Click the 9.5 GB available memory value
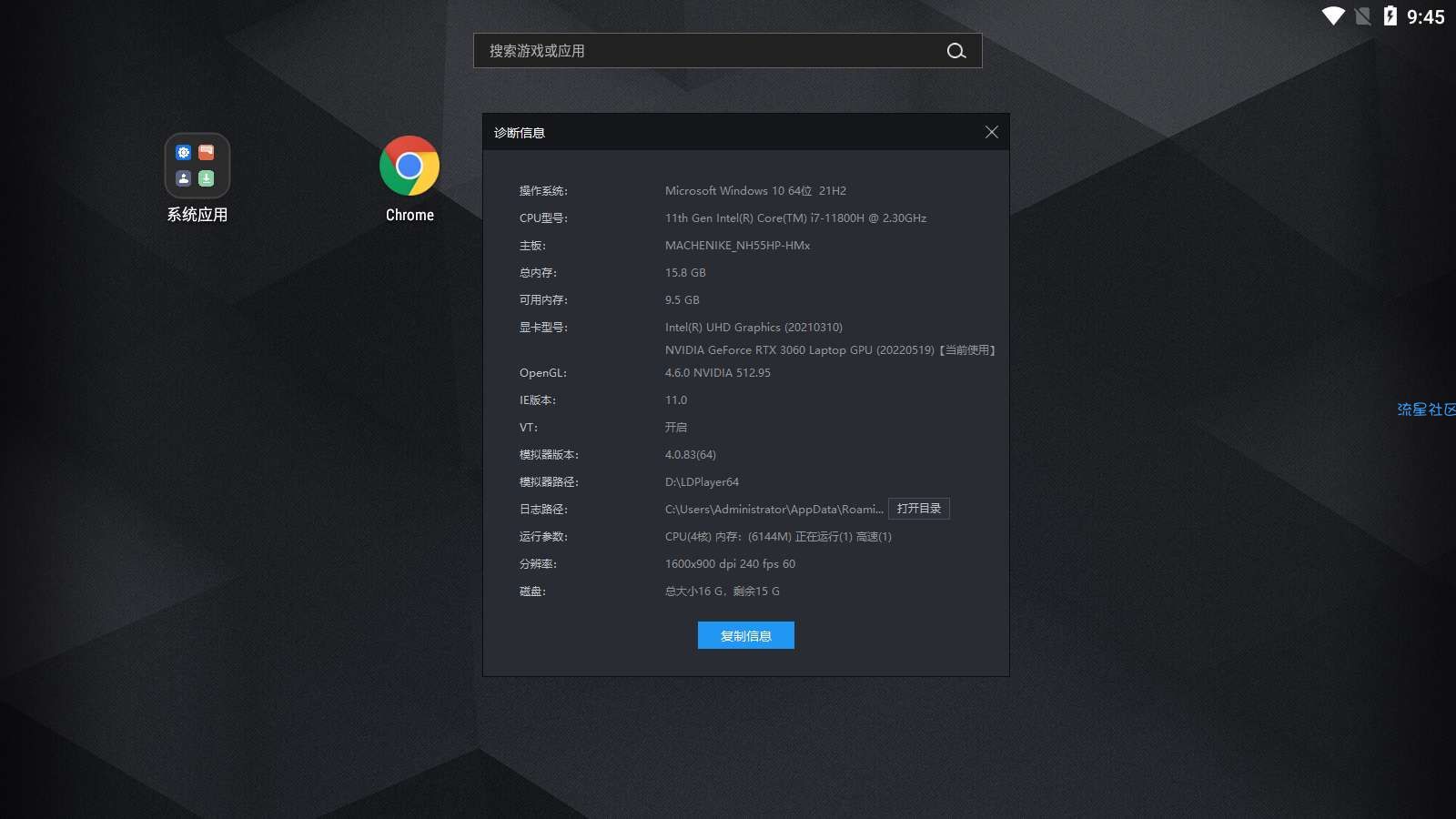Viewport: 1456px width, 819px height. tap(682, 300)
